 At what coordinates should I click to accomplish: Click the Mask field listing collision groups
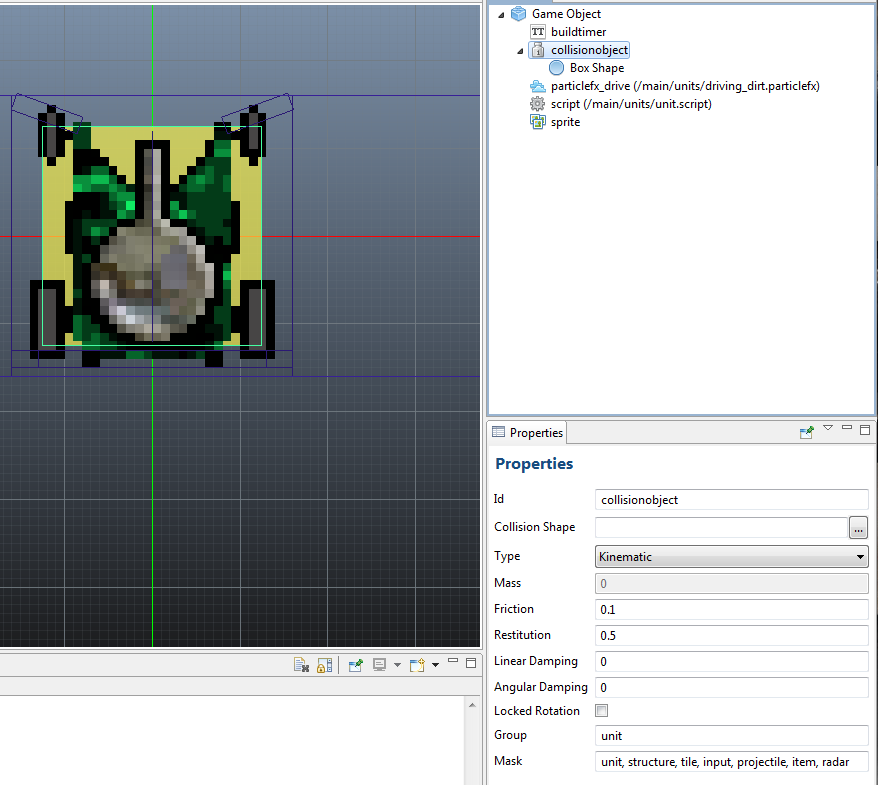coord(731,761)
